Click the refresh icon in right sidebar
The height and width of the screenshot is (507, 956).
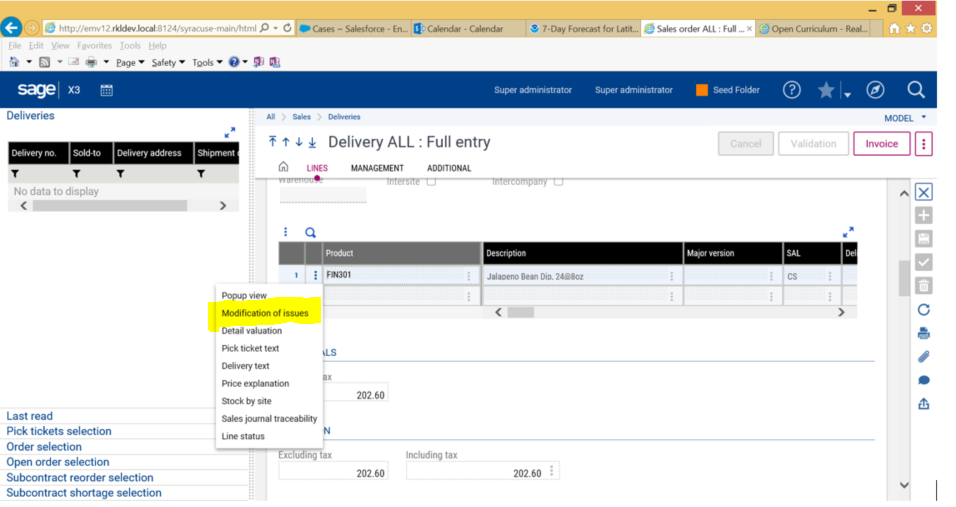(923, 310)
